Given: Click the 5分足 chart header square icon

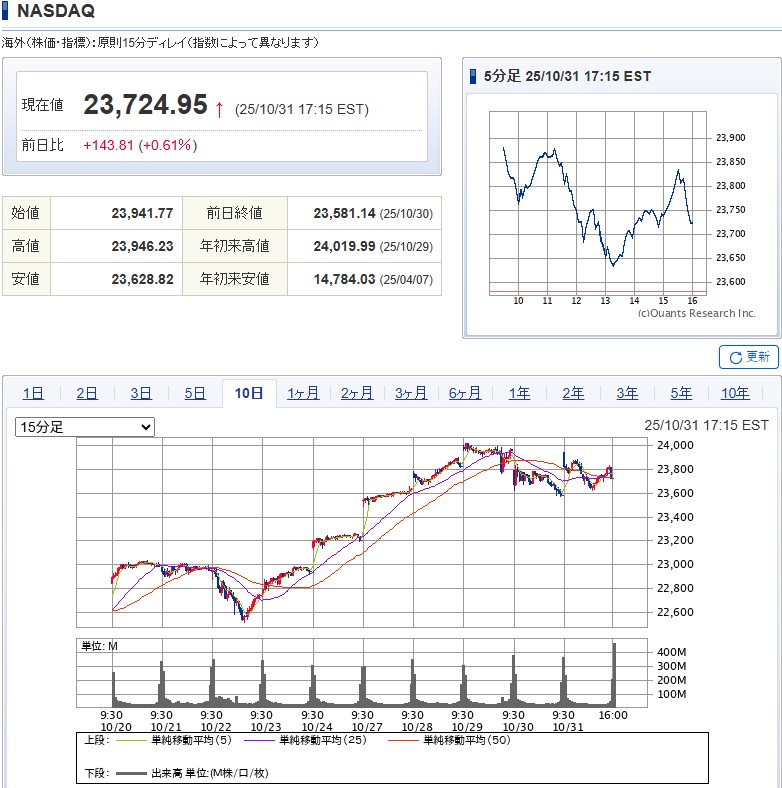Looking at the screenshot, I should click(474, 76).
